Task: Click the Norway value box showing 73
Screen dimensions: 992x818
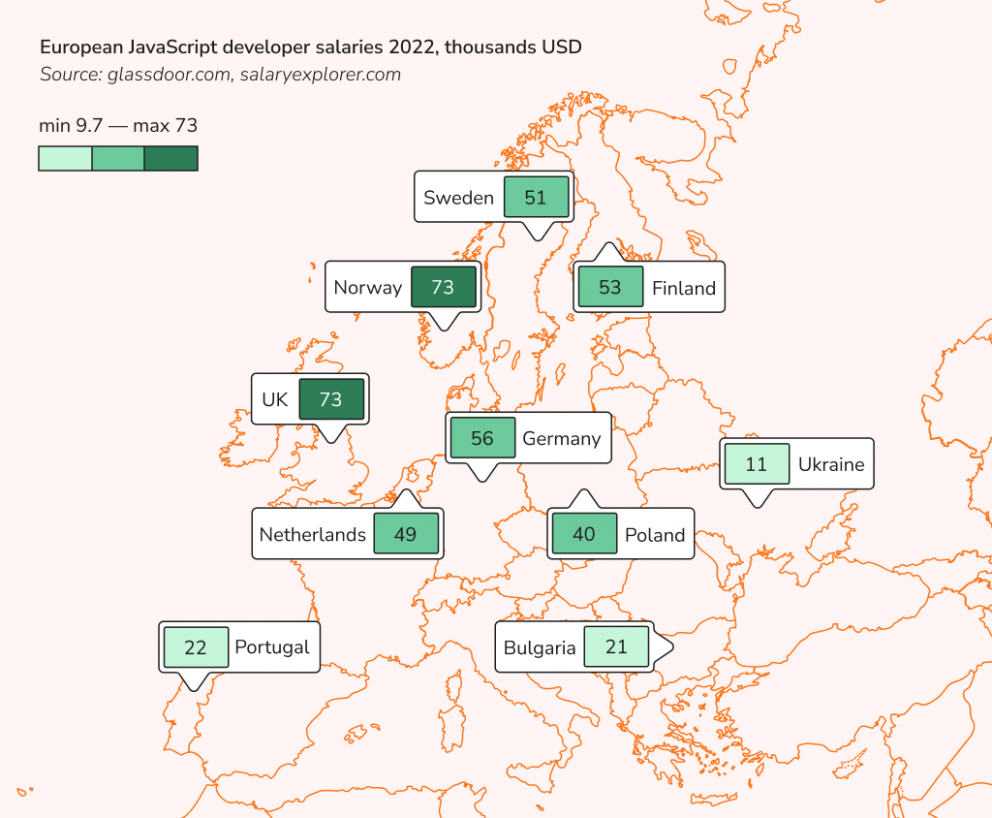Action: point(442,288)
